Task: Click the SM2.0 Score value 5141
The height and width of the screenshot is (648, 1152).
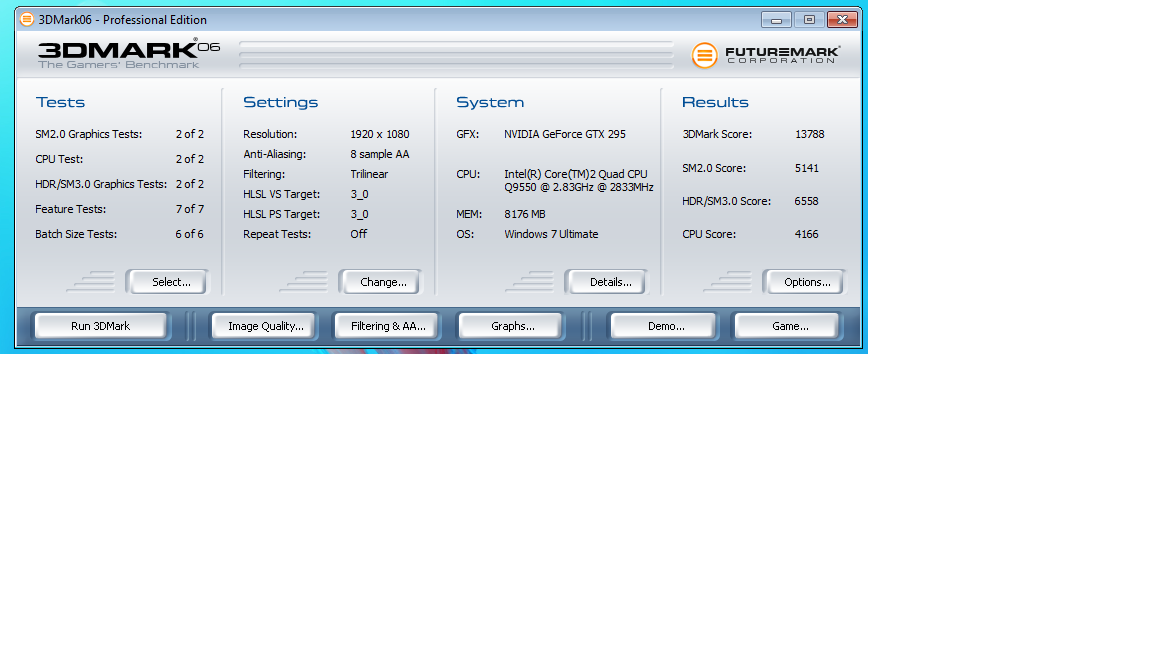Action: [x=807, y=168]
